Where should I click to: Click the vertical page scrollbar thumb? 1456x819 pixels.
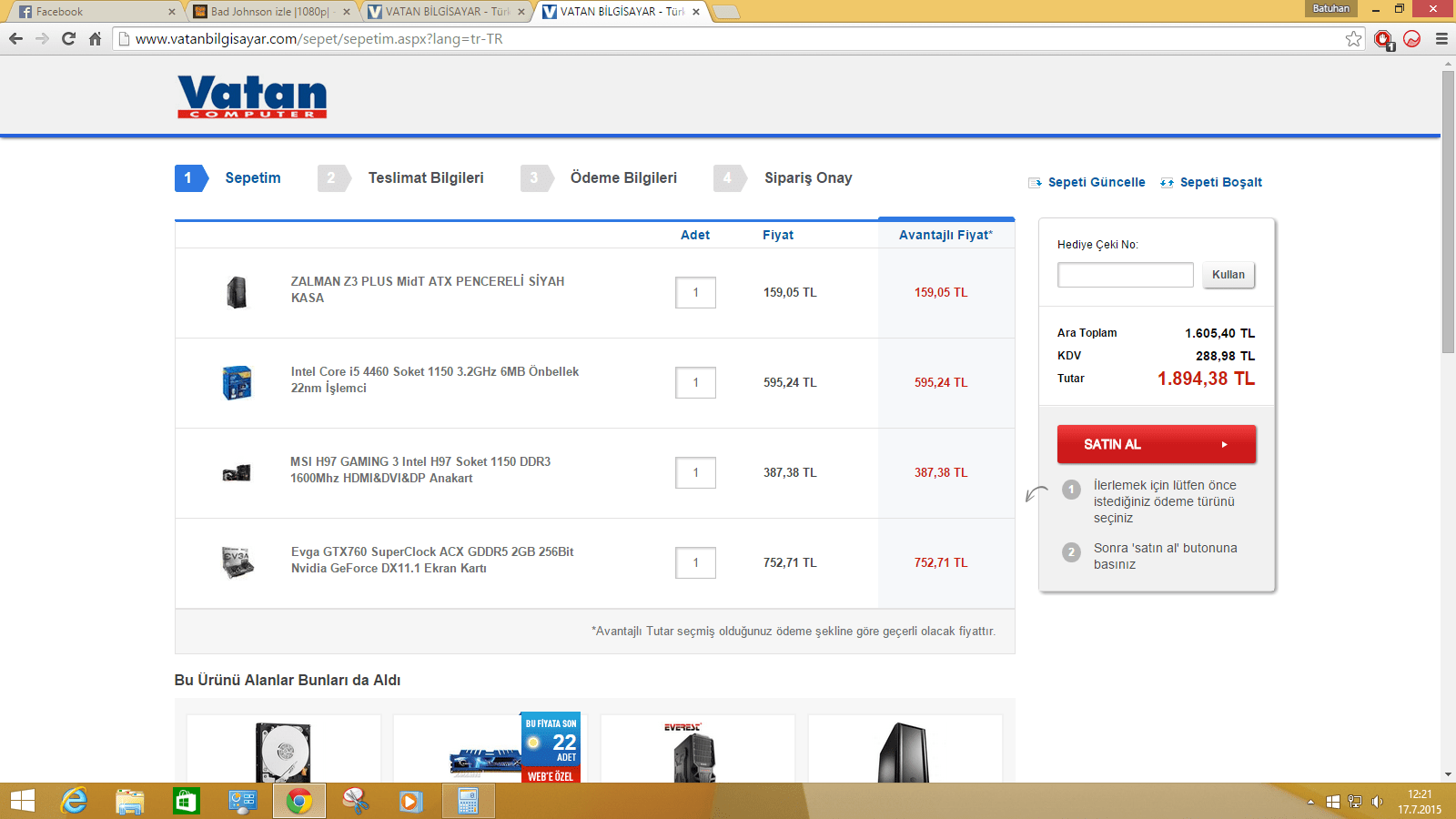click(x=1448, y=212)
